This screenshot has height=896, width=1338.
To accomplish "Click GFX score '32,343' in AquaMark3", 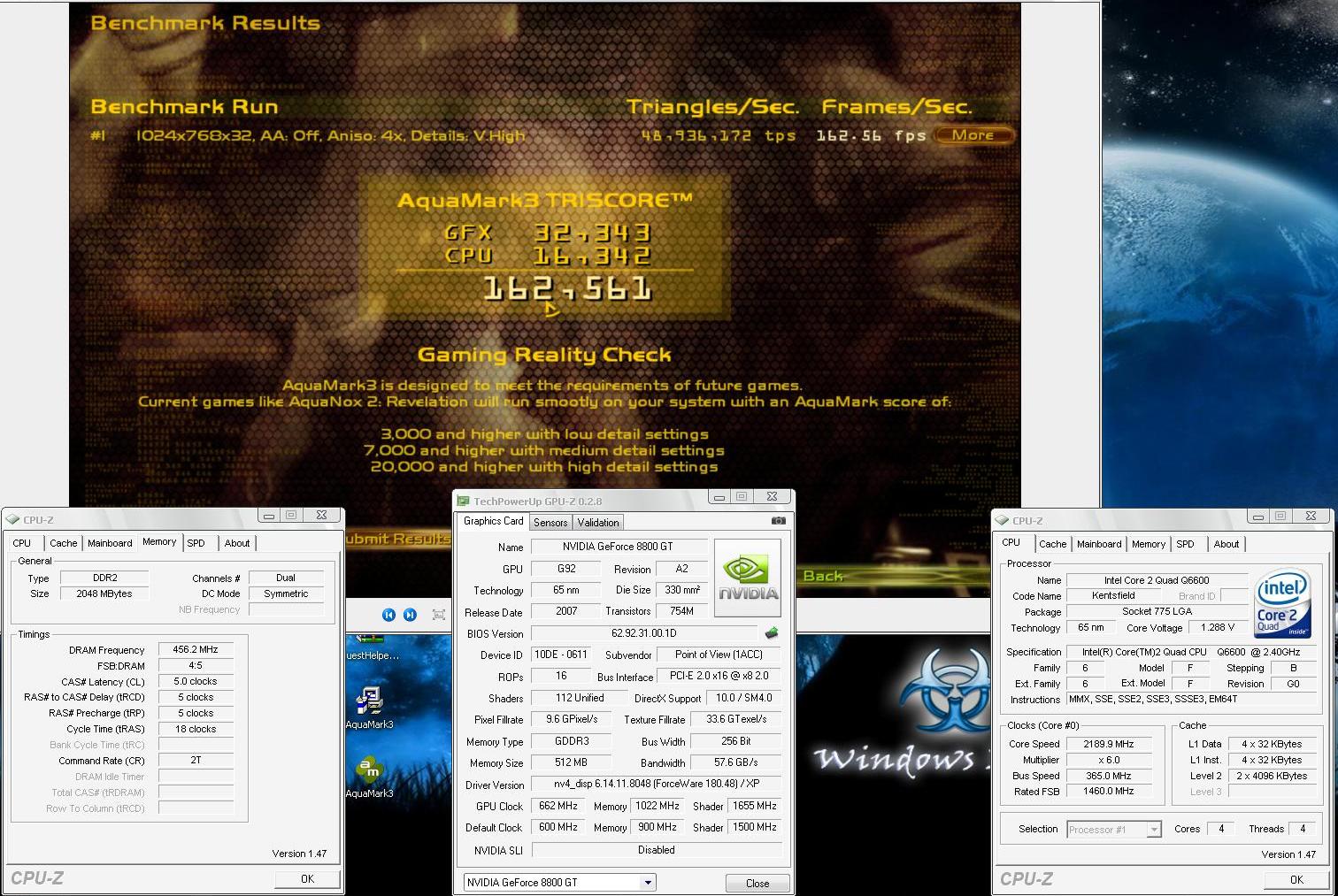I will [x=592, y=233].
